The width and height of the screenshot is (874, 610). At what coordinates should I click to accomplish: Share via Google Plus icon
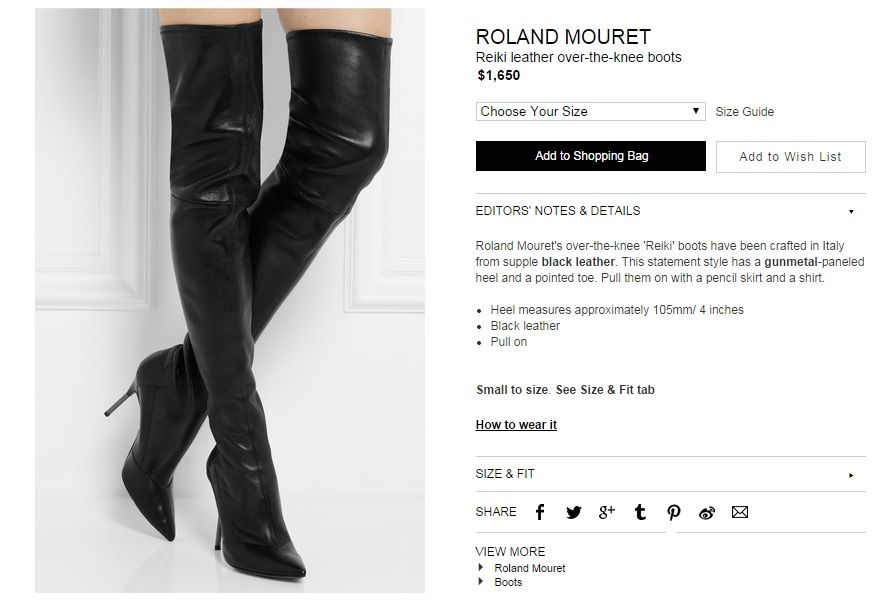[x=606, y=511]
